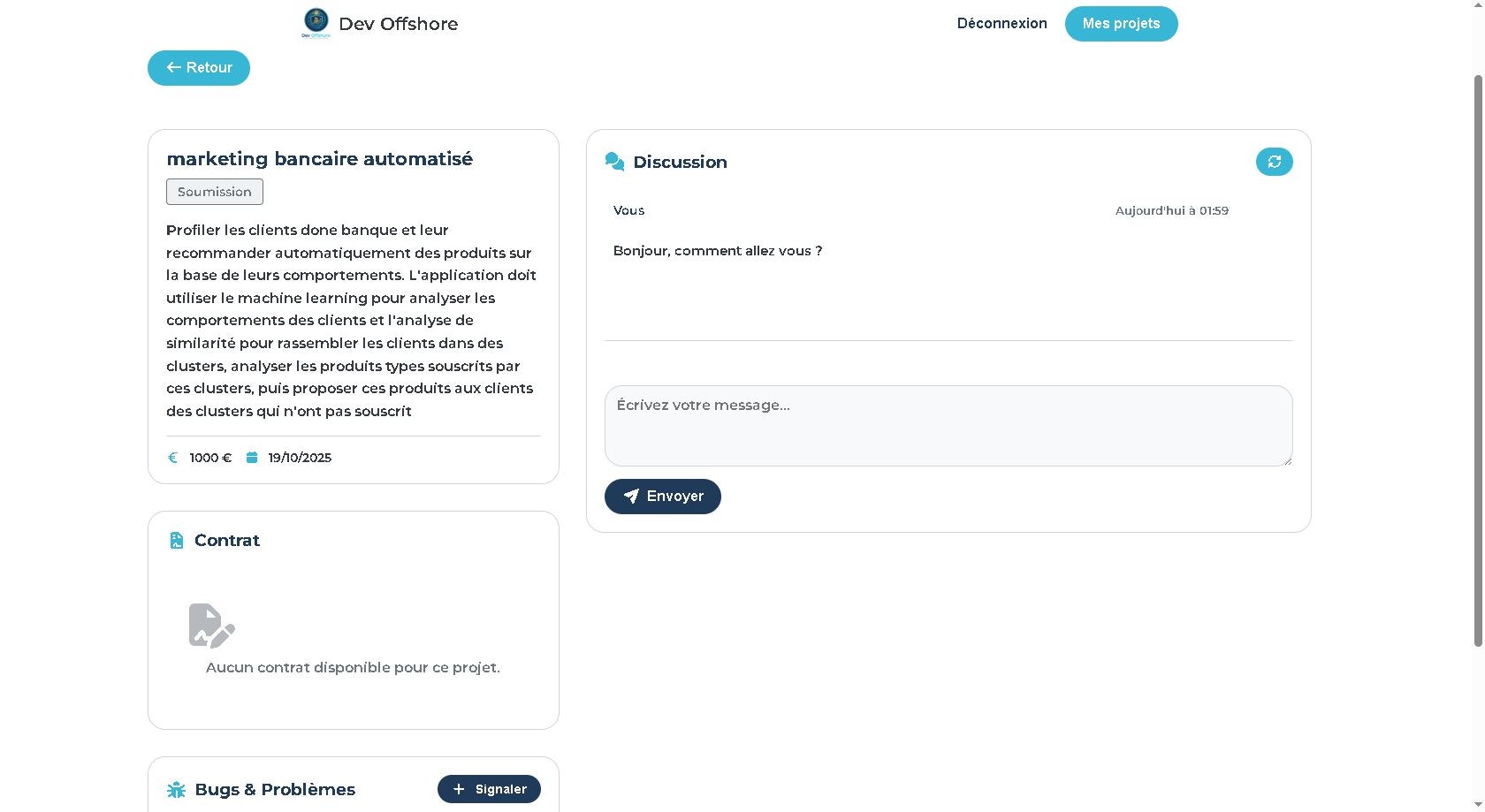
Task: Click the plus icon on the Signaler button
Action: tap(458, 789)
